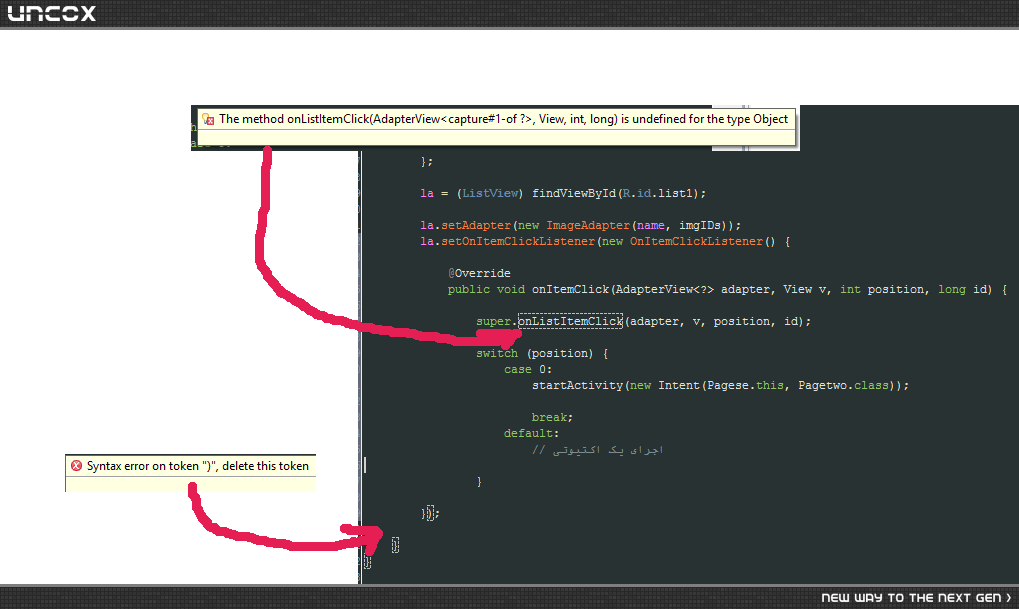Click 'Pagetwo.class' in the Intent

(x=843, y=385)
